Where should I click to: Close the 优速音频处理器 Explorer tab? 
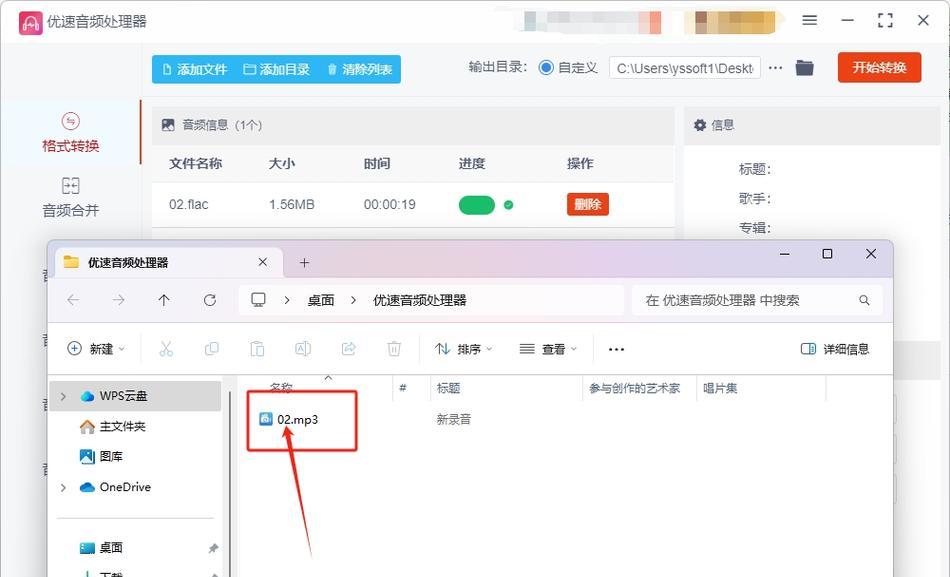click(x=262, y=262)
